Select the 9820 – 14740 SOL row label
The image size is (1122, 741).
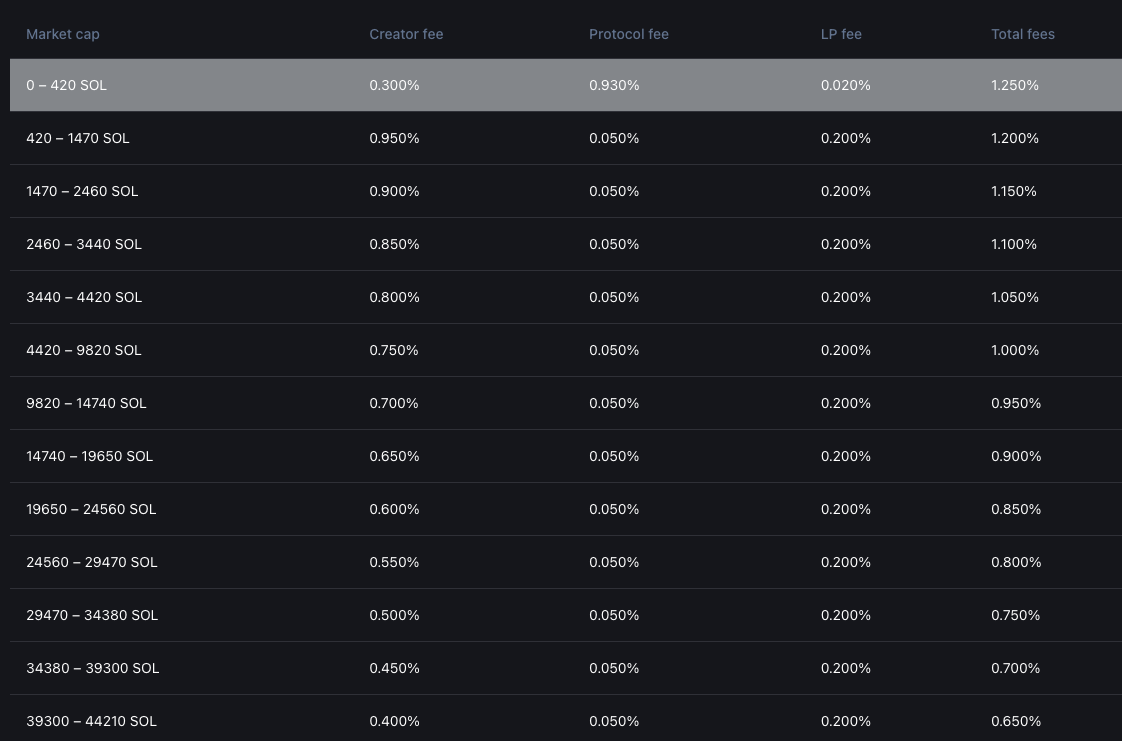tap(86, 403)
